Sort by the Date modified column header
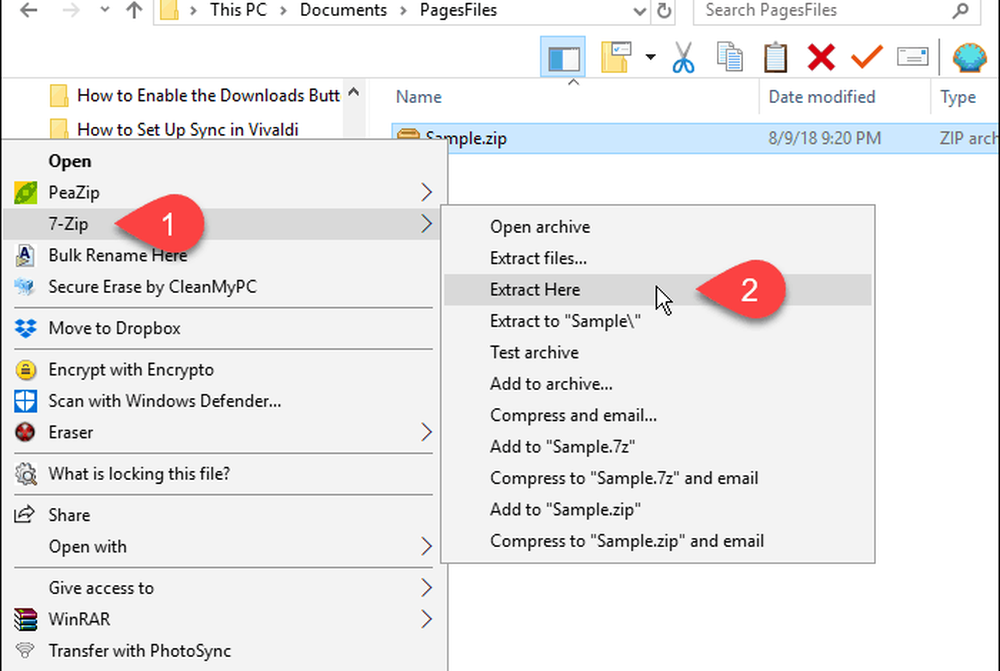The image size is (1000, 671). click(x=822, y=97)
